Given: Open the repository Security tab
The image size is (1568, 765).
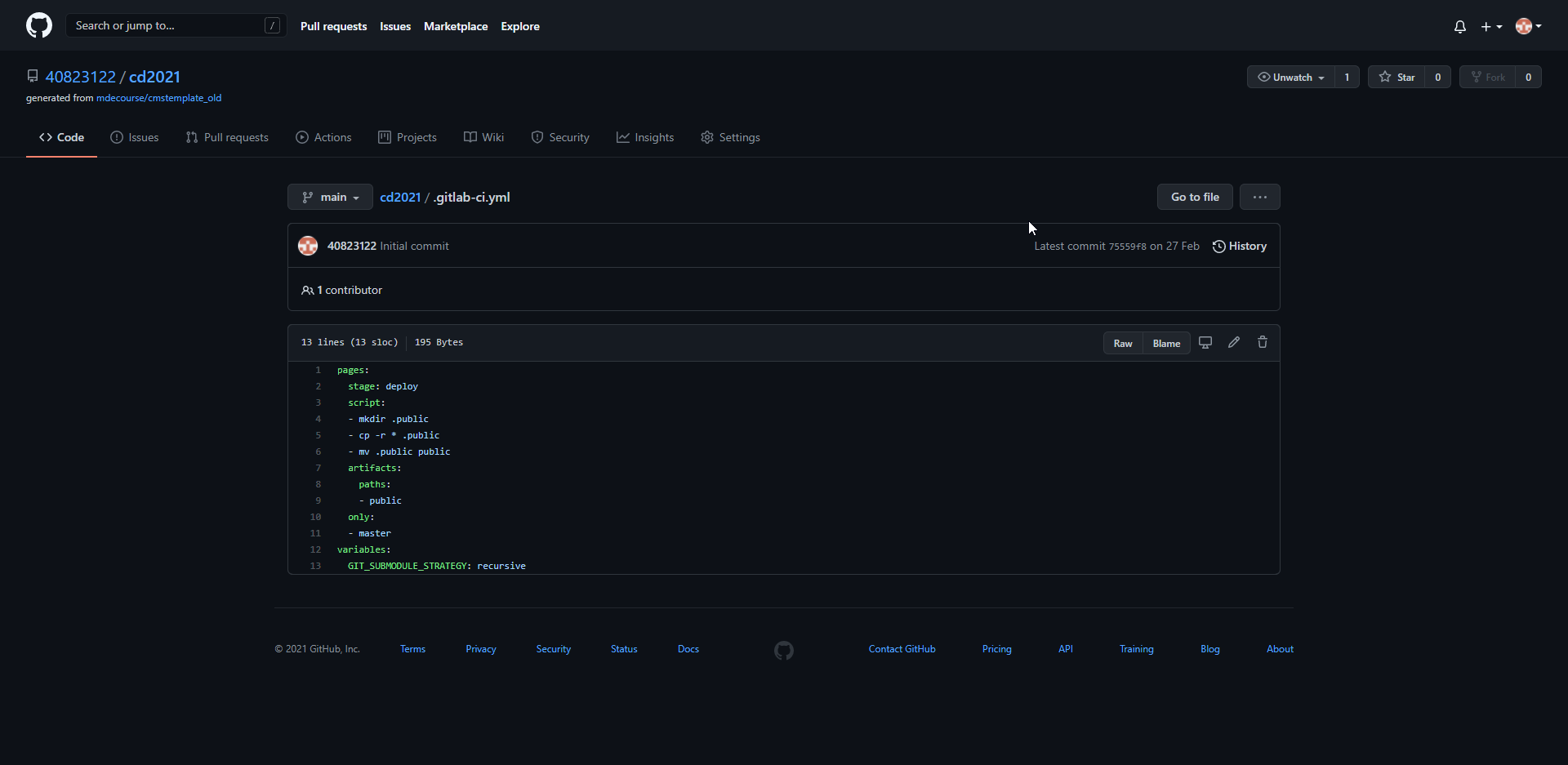Looking at the screenshot, I should click(x=560, y=137).
